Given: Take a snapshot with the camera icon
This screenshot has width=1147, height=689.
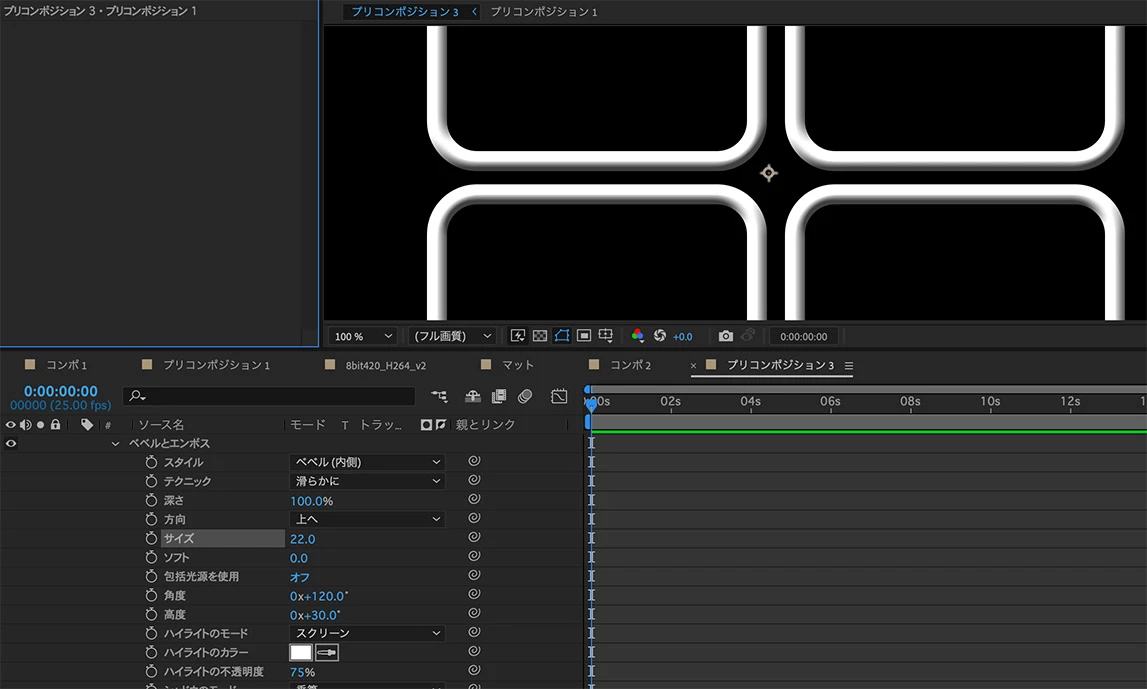Looking at the screenshot, I should coord(726,336).
